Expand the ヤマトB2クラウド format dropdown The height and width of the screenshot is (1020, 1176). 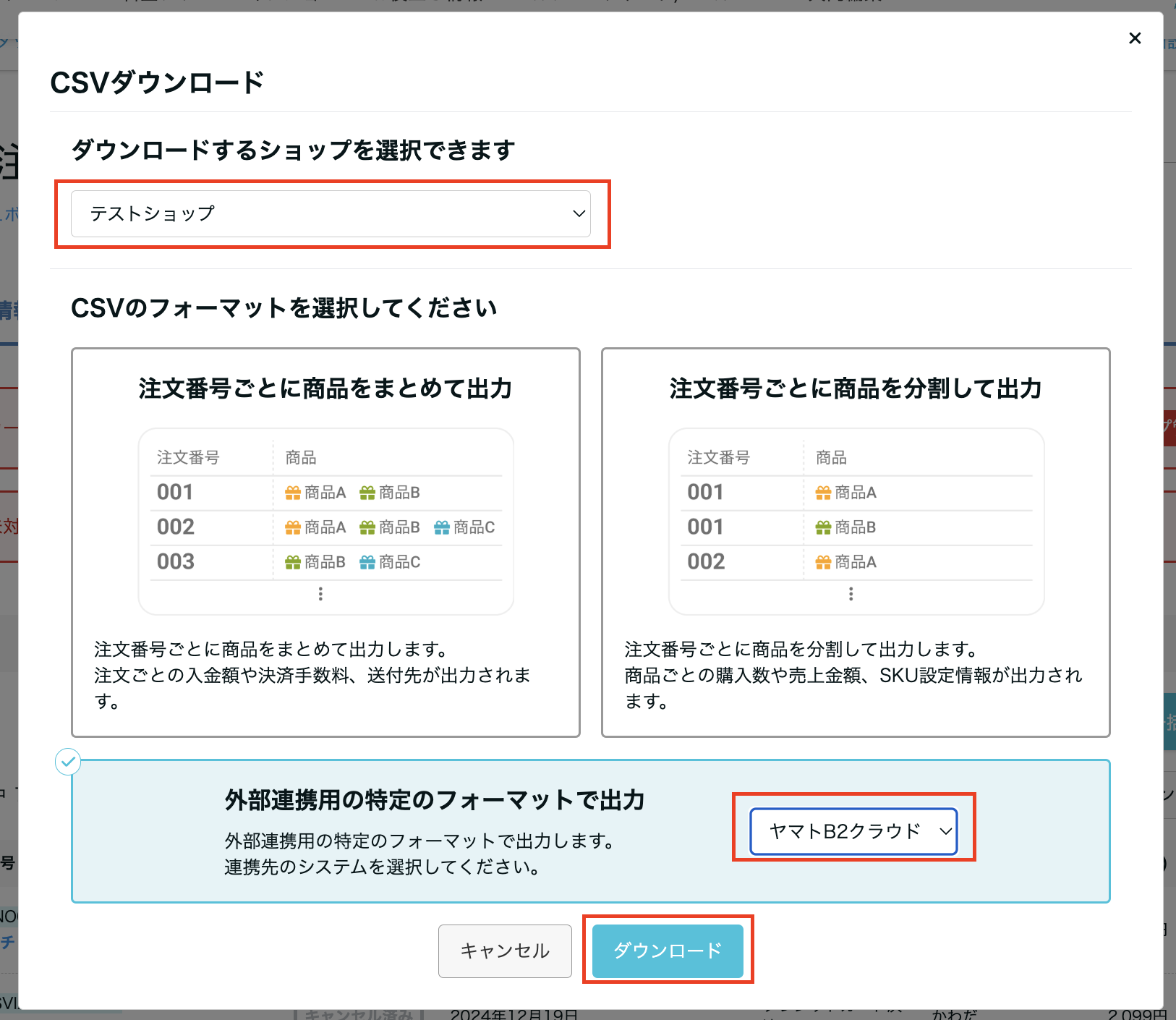point(853,831)
